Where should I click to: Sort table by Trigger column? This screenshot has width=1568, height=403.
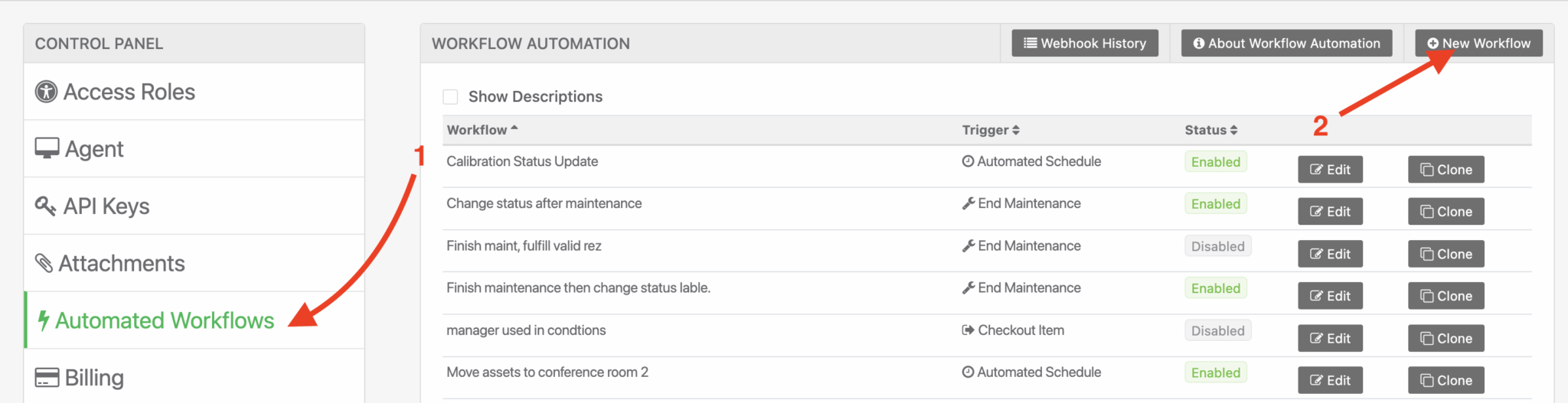[x=991, y=130]
